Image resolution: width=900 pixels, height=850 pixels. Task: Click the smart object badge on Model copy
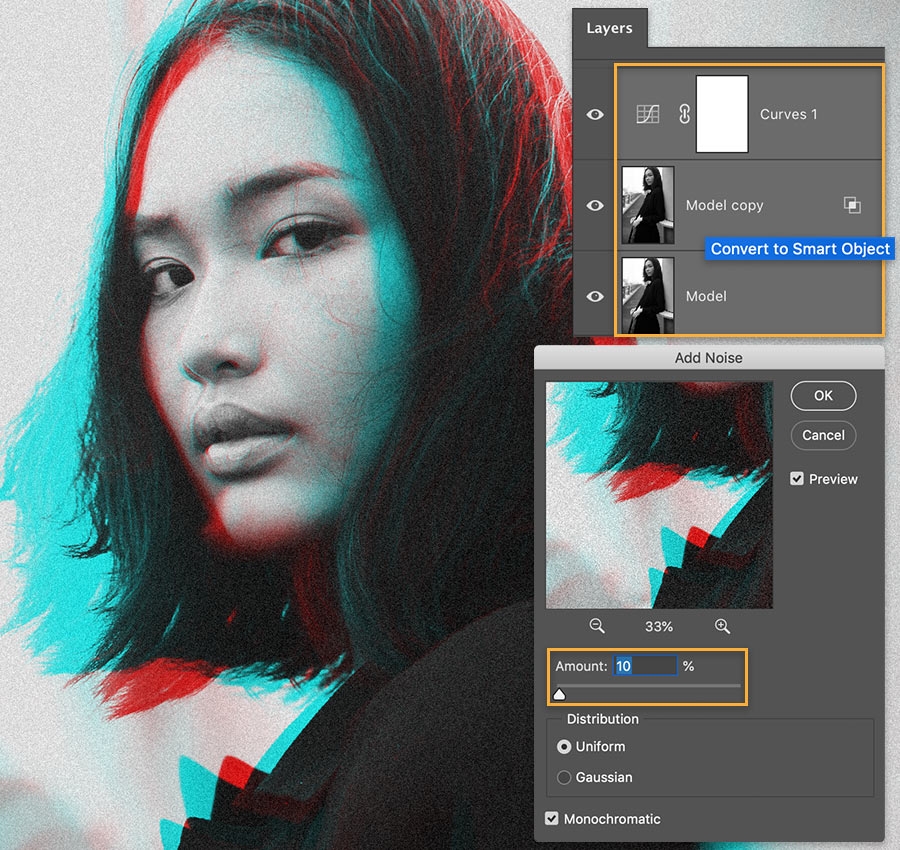coord(852,205)
